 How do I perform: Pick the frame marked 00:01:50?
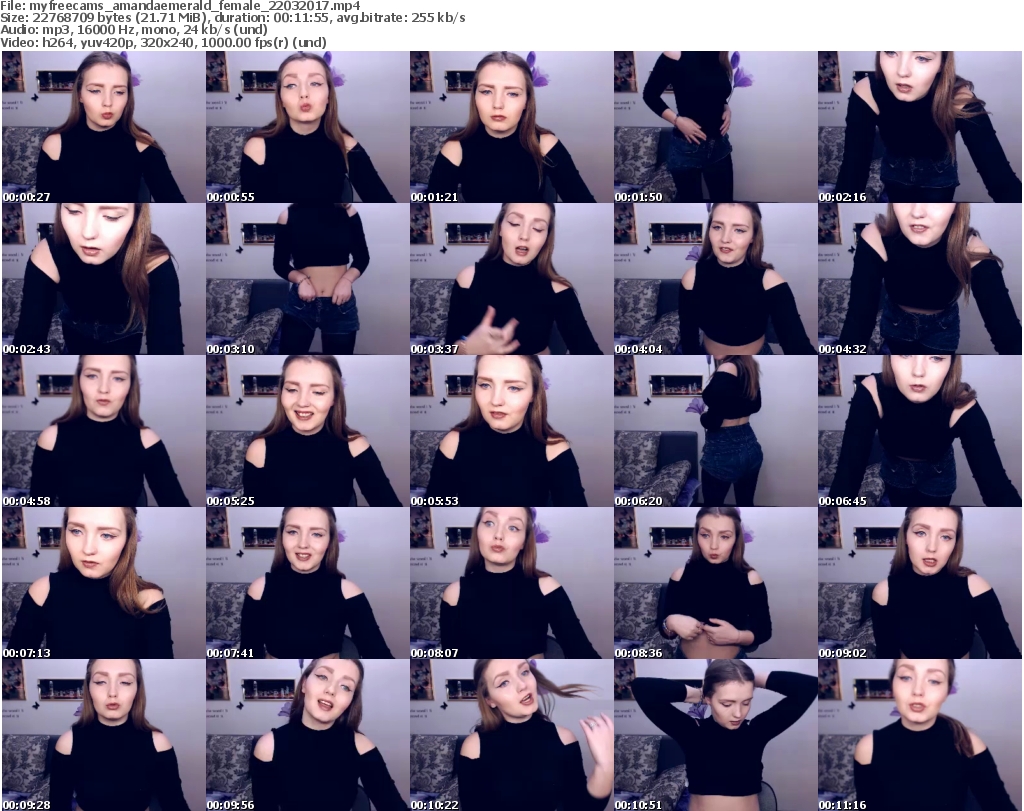point(715,127)
